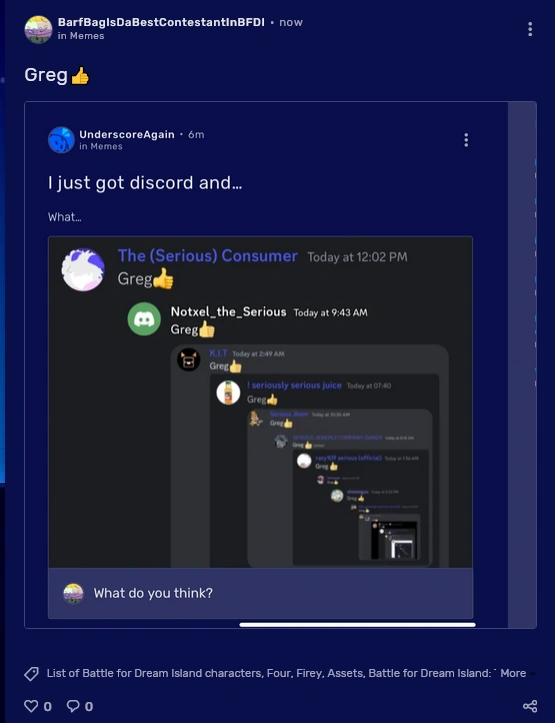The height and width of the screenshot is (723, 555).
Task: Open the Memes category under the quoted post
Action: (106, 146)
